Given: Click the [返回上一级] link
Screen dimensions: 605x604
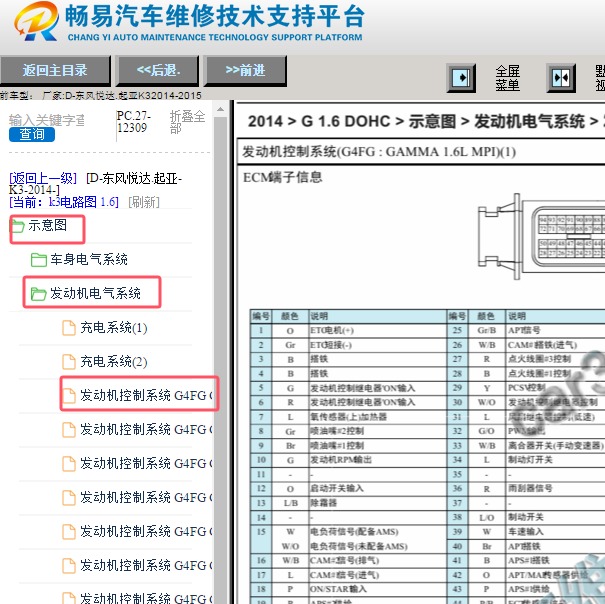Looking at the screenshot, I should 43,178.
